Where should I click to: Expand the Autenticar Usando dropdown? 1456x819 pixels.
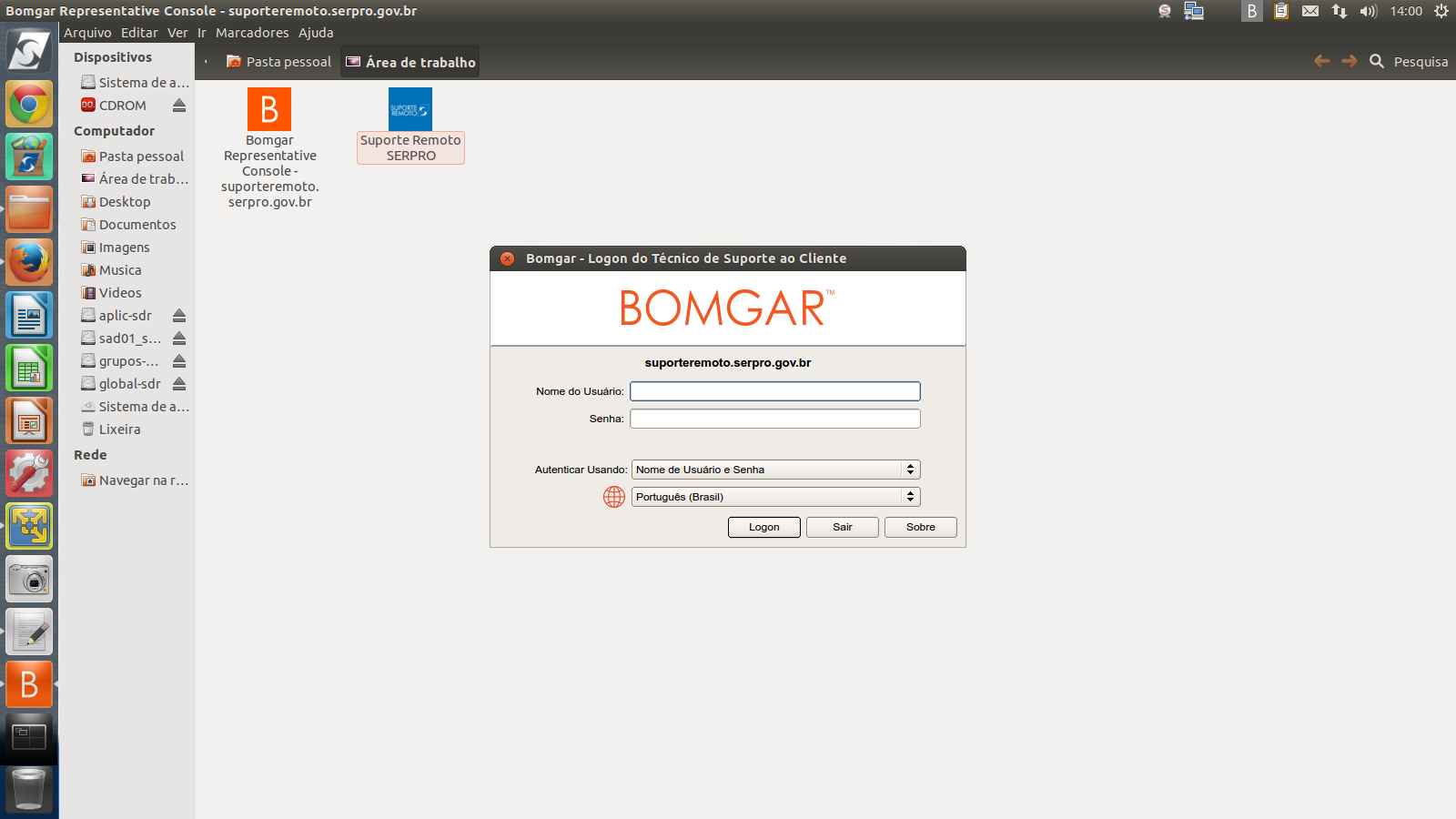click(775, 470)
